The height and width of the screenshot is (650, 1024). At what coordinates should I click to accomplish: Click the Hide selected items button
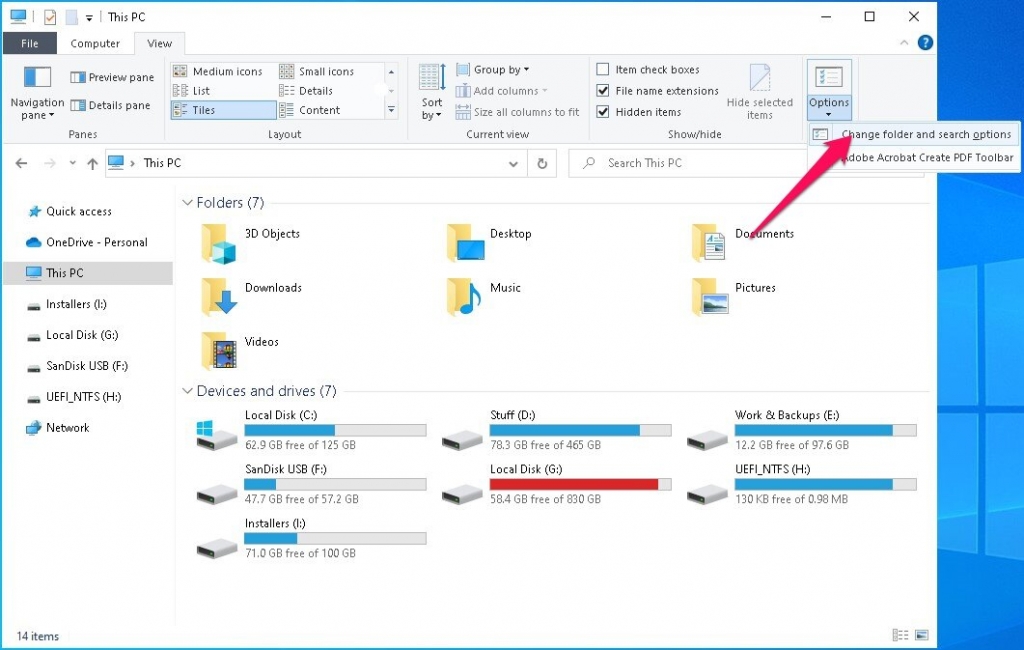(761, 90)
